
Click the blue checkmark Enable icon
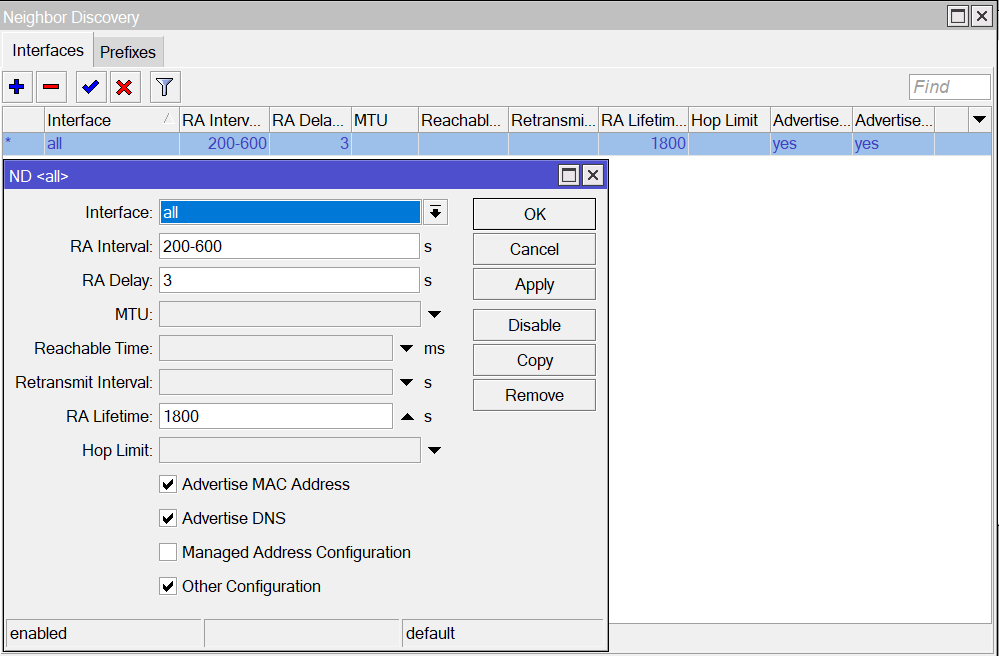91,87
